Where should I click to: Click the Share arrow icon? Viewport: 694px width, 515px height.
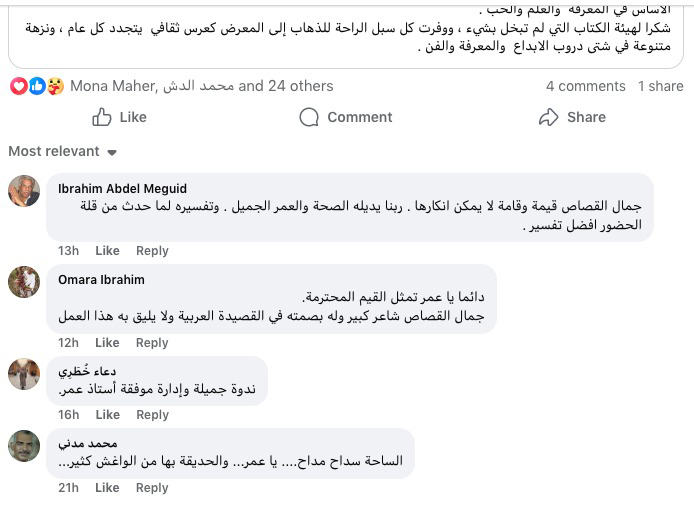(548, 117)
